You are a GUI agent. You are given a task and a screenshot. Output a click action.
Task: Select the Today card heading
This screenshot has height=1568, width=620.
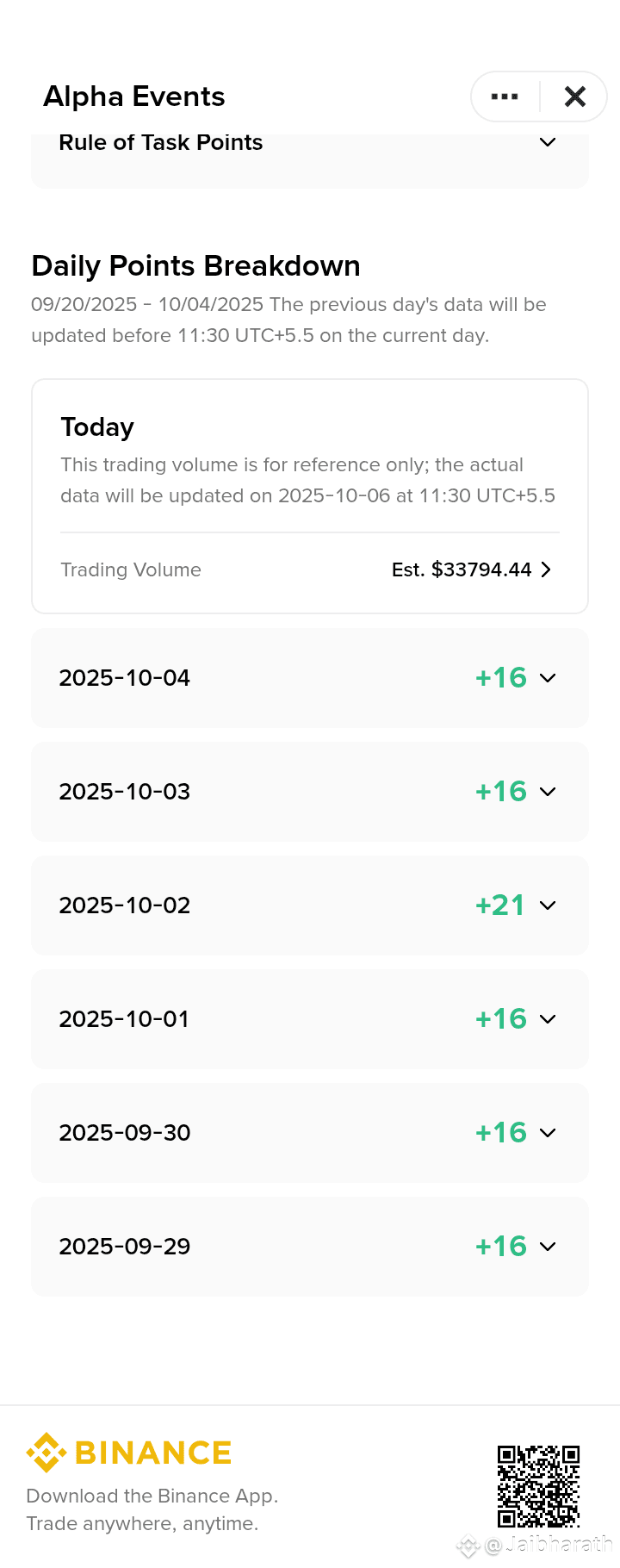[x=97, y=427]
